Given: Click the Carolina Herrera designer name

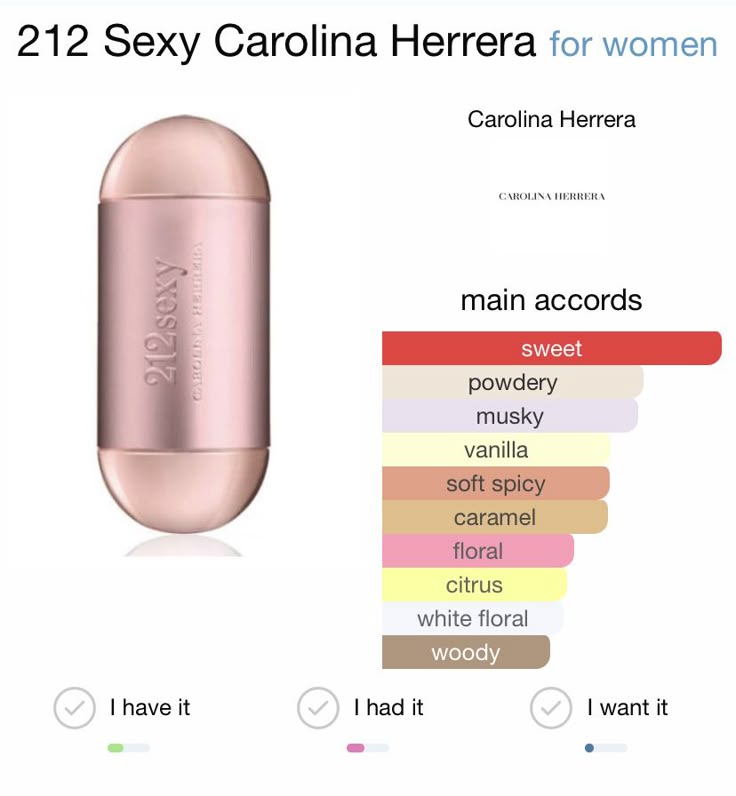Looking at the screenshot, I should point(551,119).
